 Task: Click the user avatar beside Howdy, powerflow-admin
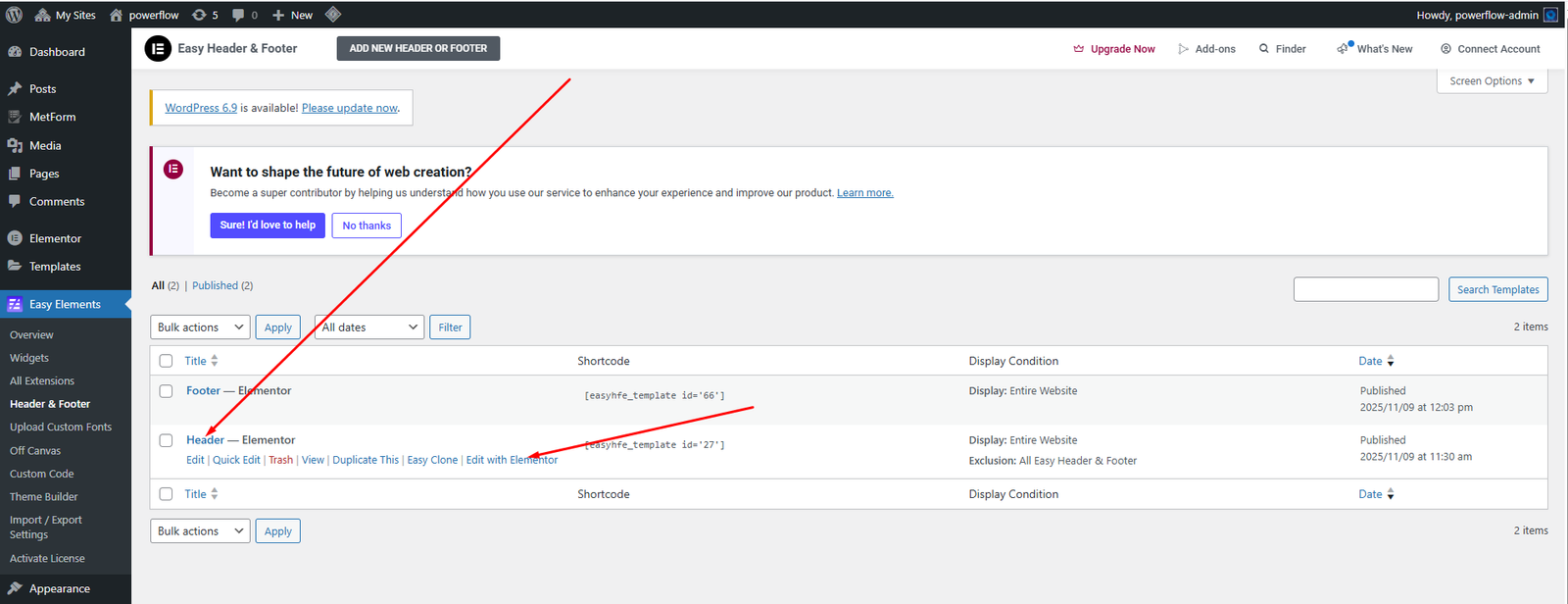click(x=1550, y=15)
